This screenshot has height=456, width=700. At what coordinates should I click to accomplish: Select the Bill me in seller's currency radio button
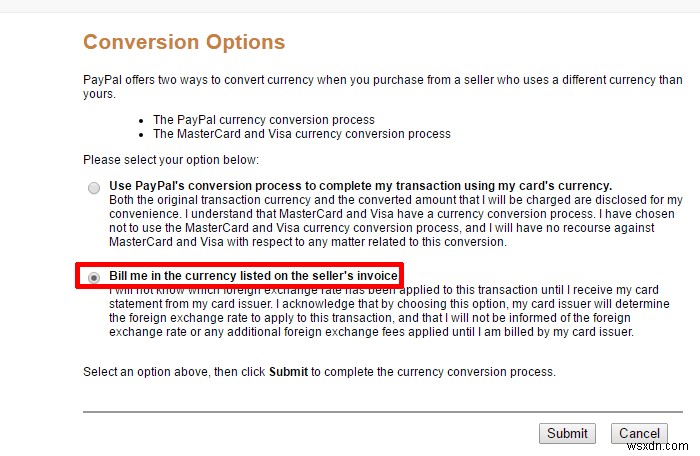[94, 277]
